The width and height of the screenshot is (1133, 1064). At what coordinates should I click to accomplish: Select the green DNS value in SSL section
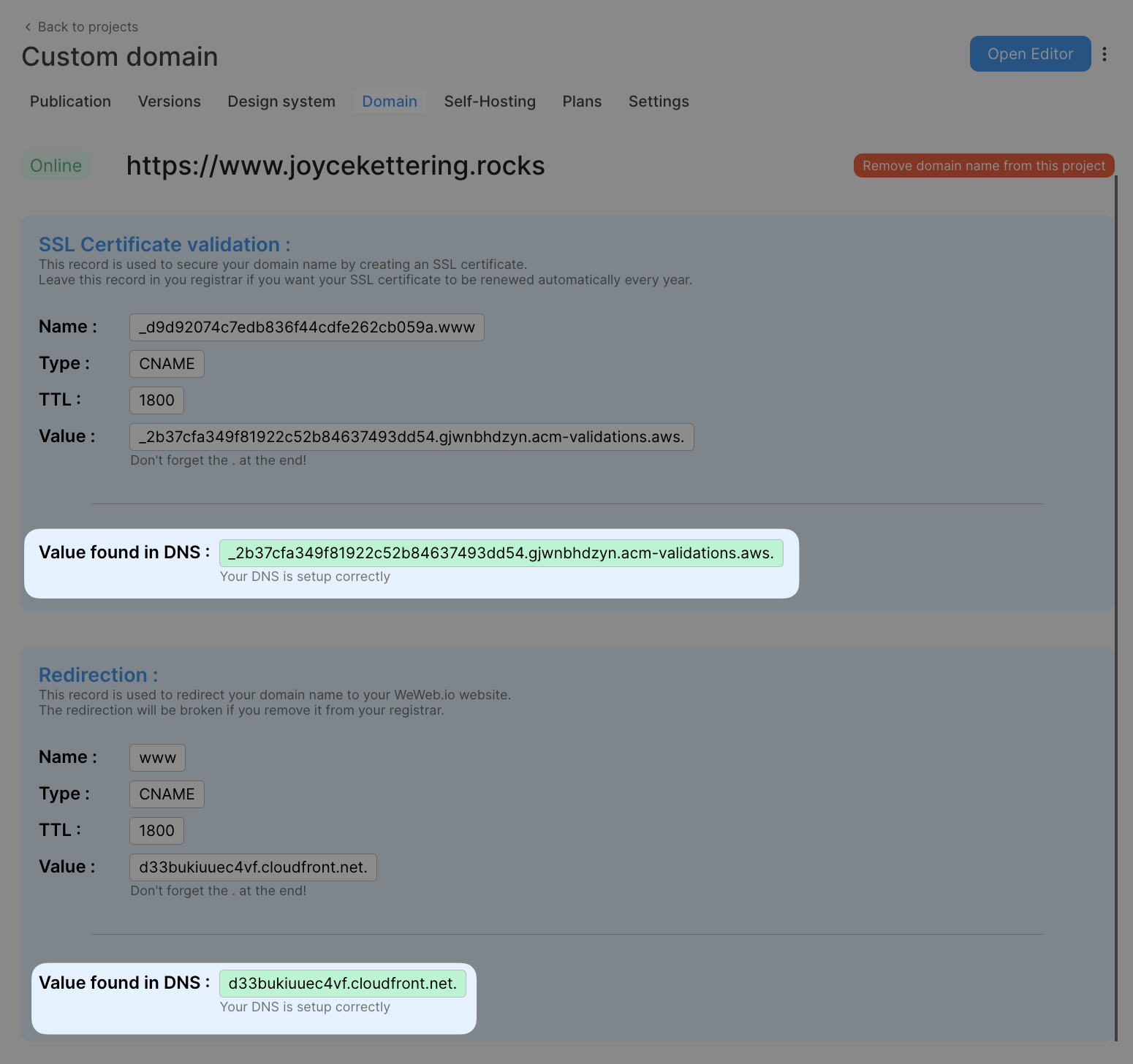click(x=501, y=553)
